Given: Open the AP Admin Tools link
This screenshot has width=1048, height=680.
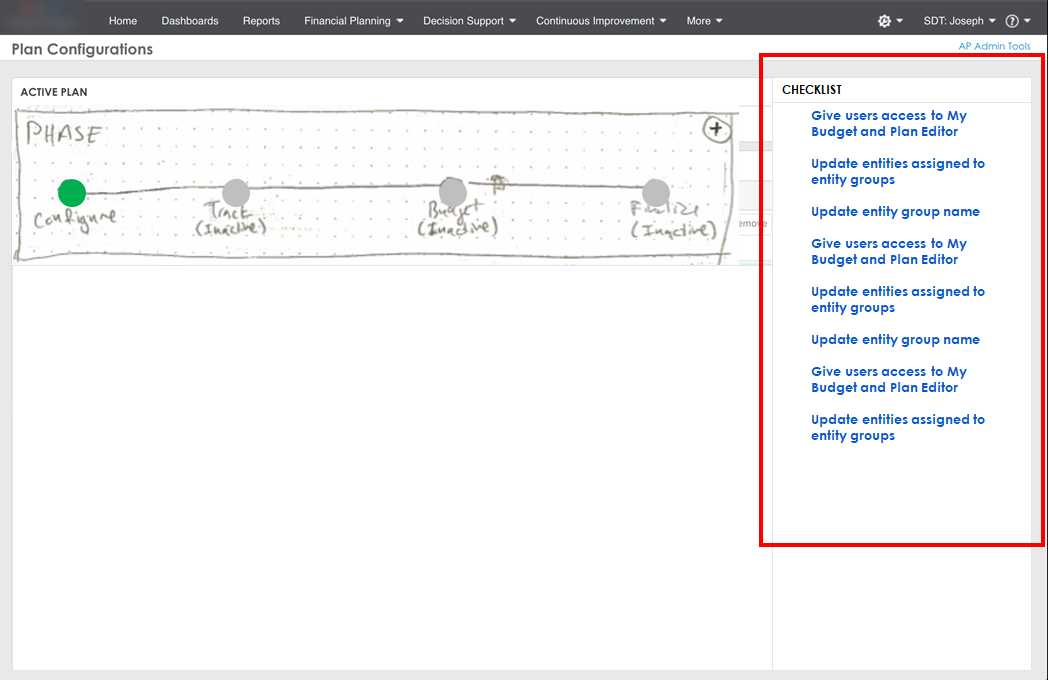Looking at the screenshot, I should [994, 46].
